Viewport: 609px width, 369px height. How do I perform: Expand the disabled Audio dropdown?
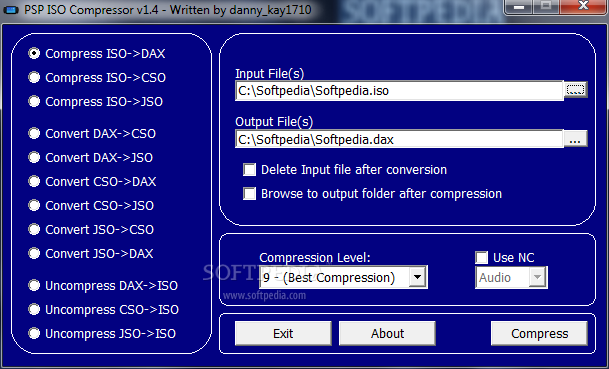pos(511,277)
